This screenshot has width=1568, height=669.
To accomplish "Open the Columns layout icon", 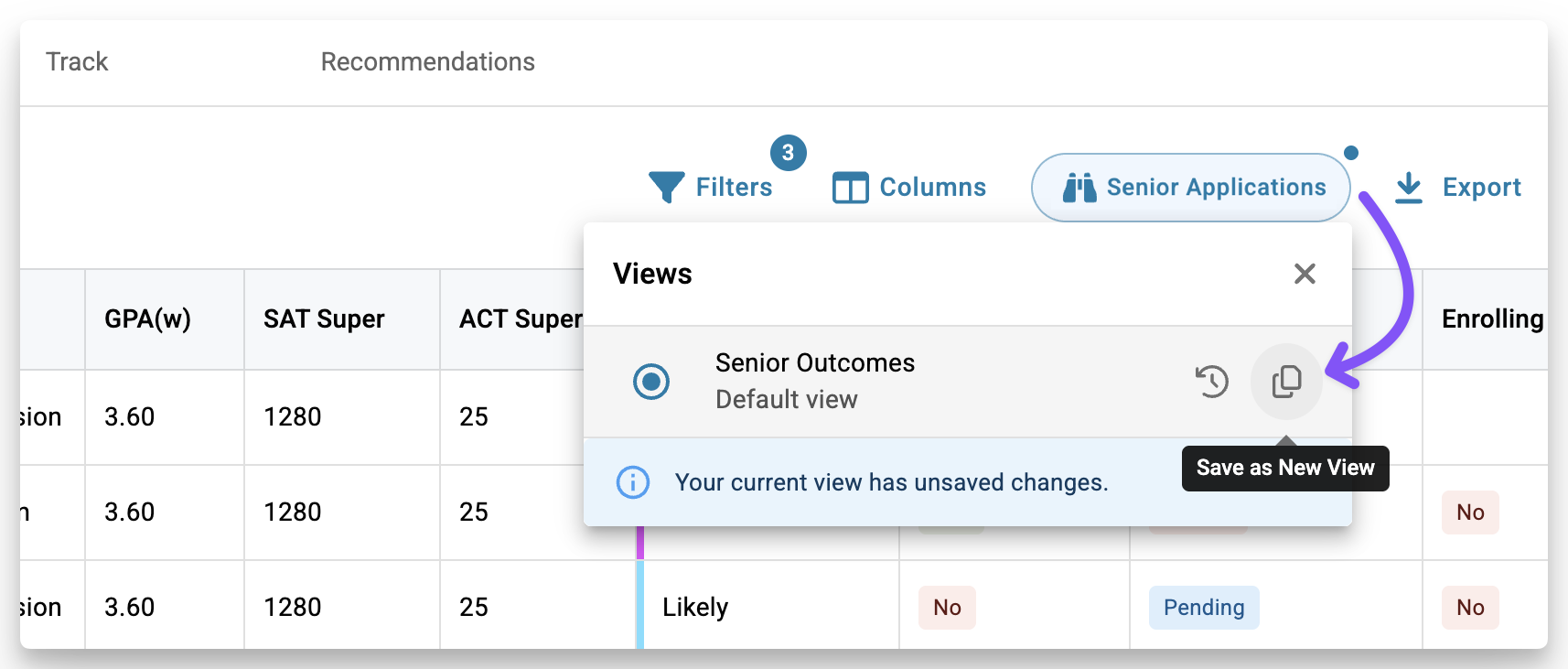I will 850,188.
